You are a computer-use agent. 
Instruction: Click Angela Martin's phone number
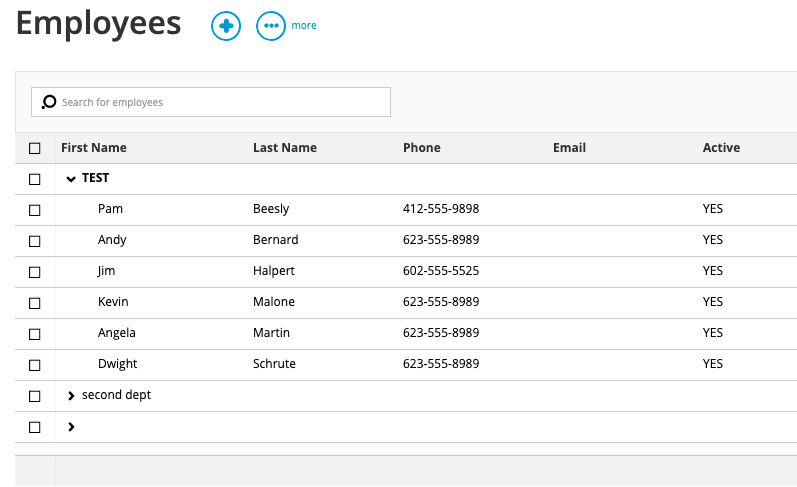point(441,332)
